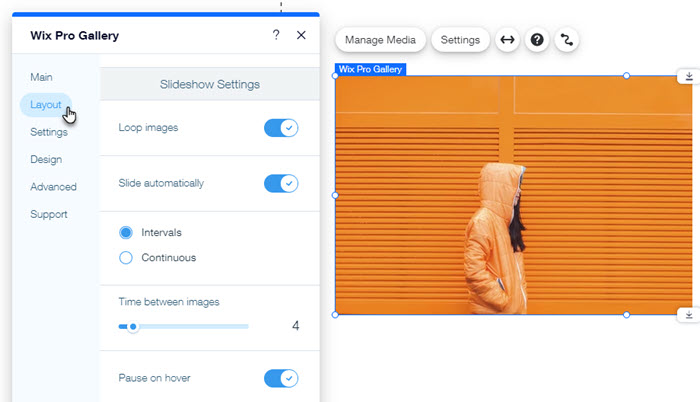700x402 pixels.
Task: Click the top-center resize handle of gallery
Action: point(626,76)
